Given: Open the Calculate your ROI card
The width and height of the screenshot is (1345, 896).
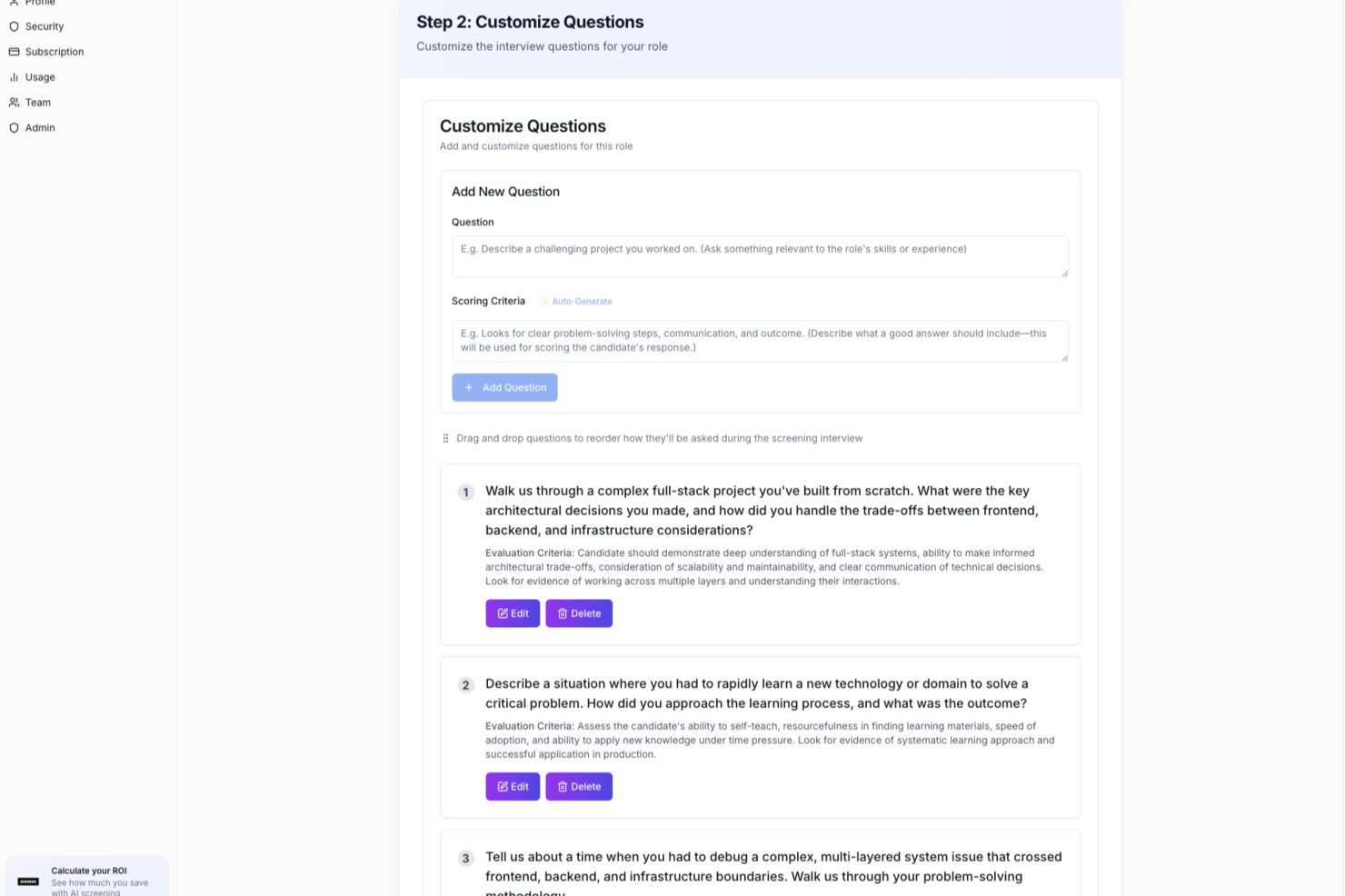Looking at the screenshot, I should 87,877.
